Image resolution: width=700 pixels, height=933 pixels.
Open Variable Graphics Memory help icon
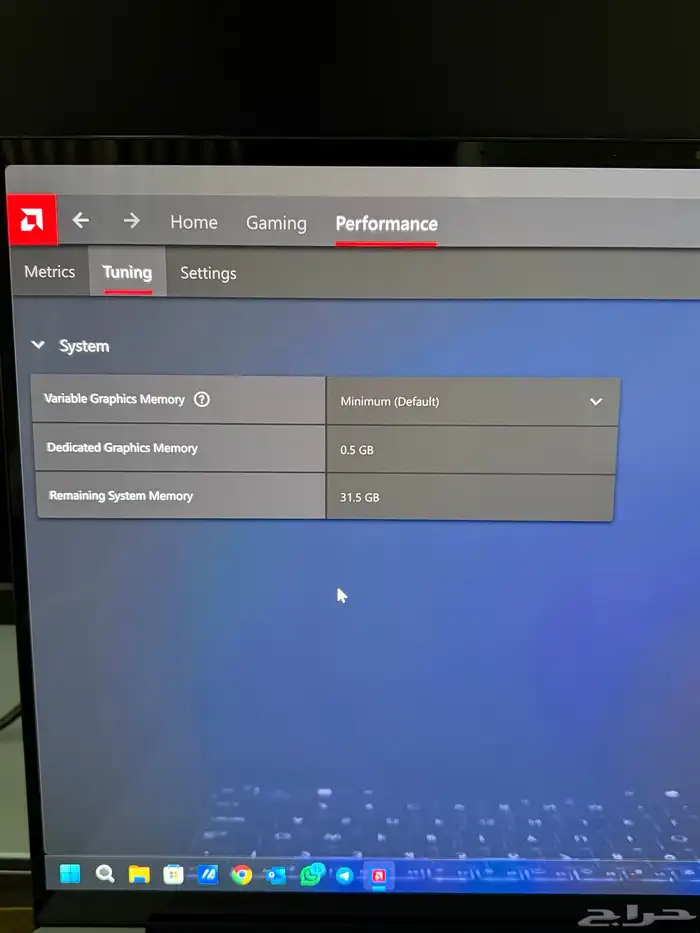click(202, 399)
